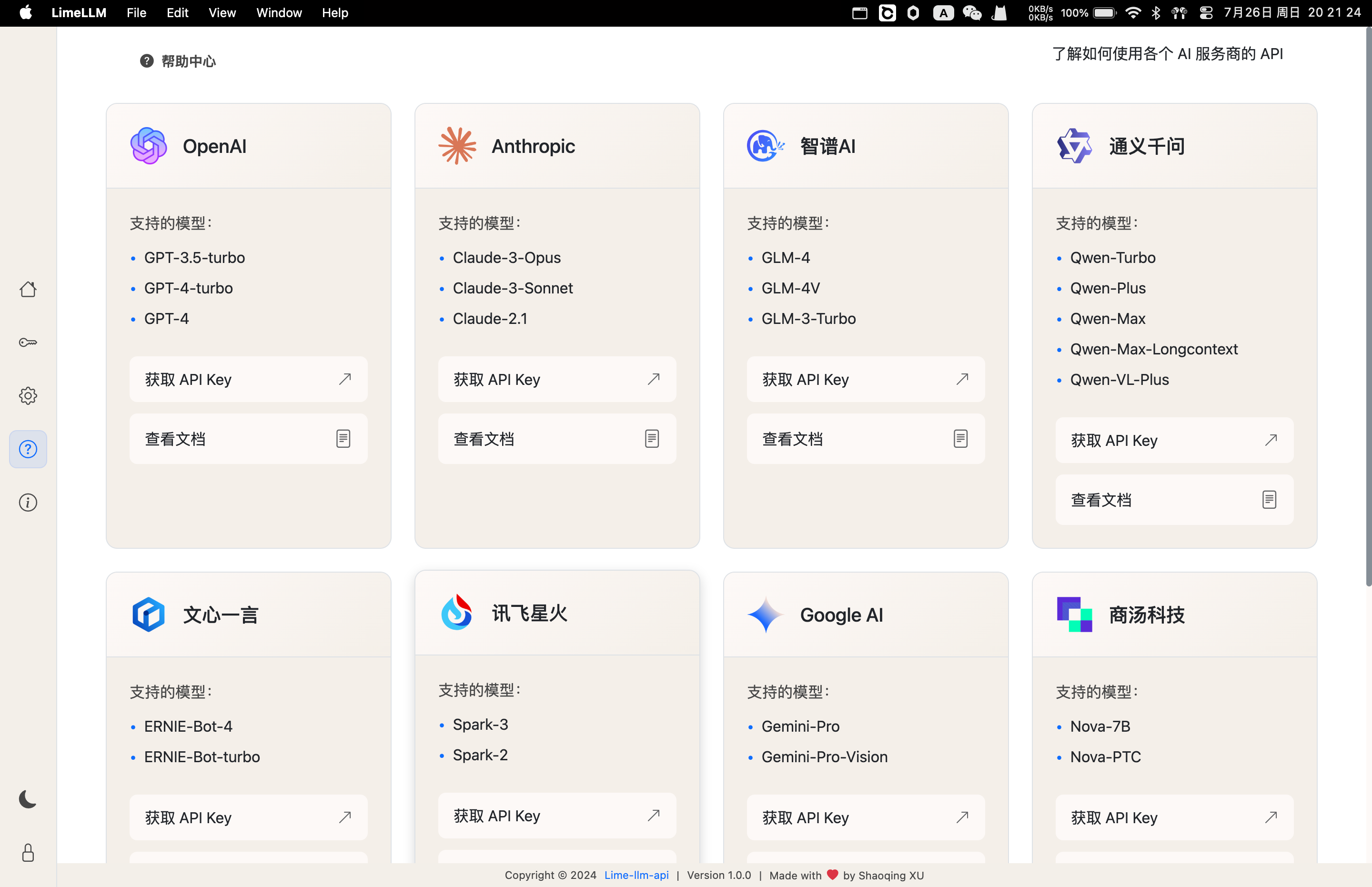The image size is (1372, 887).
Task: Get 文心一言 API Key
Action: pyautogui.click(x=248, y=817)
